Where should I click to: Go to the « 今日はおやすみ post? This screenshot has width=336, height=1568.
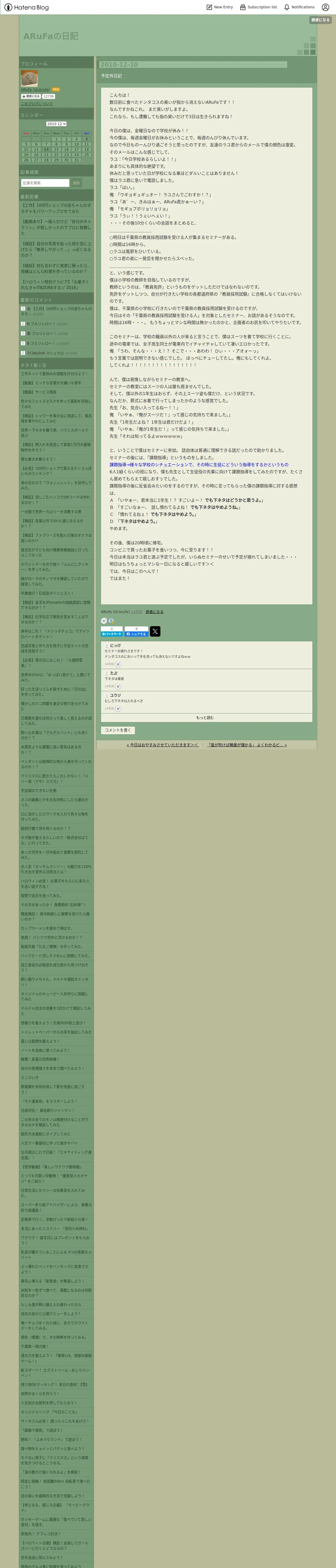162,745
